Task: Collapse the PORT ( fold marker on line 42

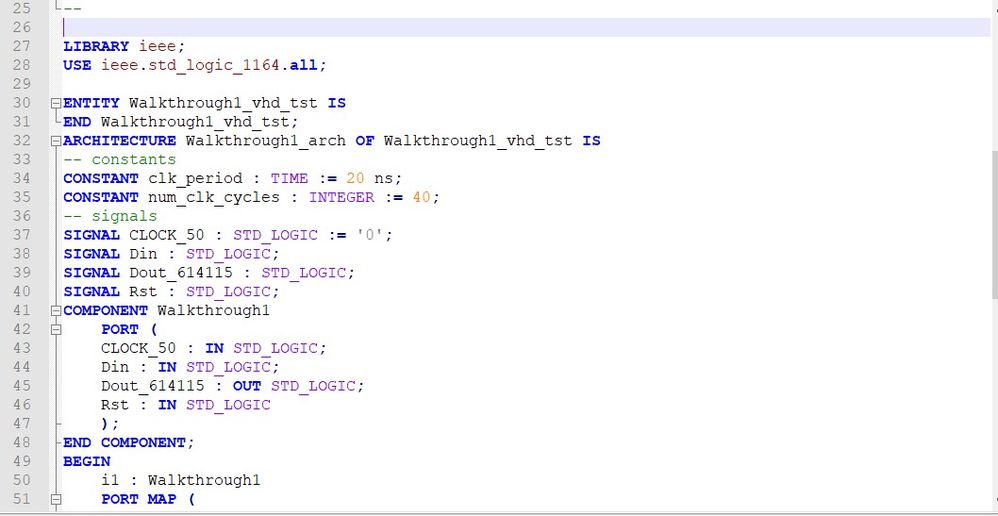Action: coord(56,330)
